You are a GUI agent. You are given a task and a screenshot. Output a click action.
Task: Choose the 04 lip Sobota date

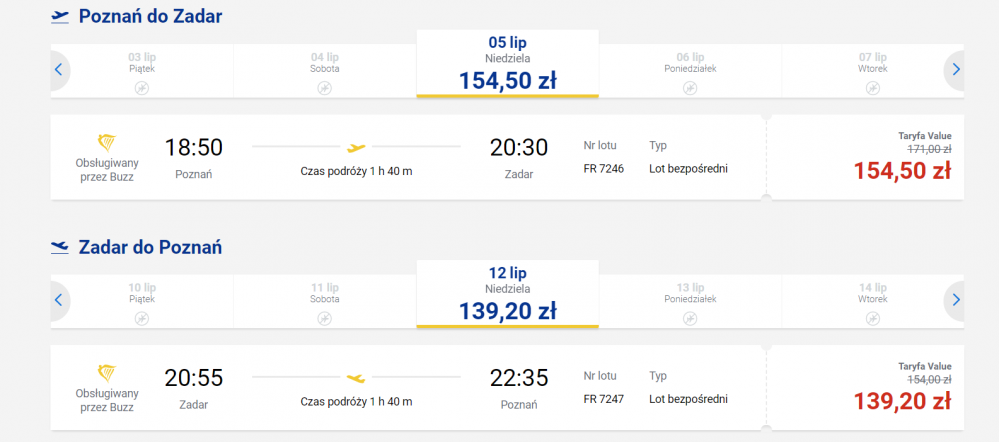[x=325, y=71]
